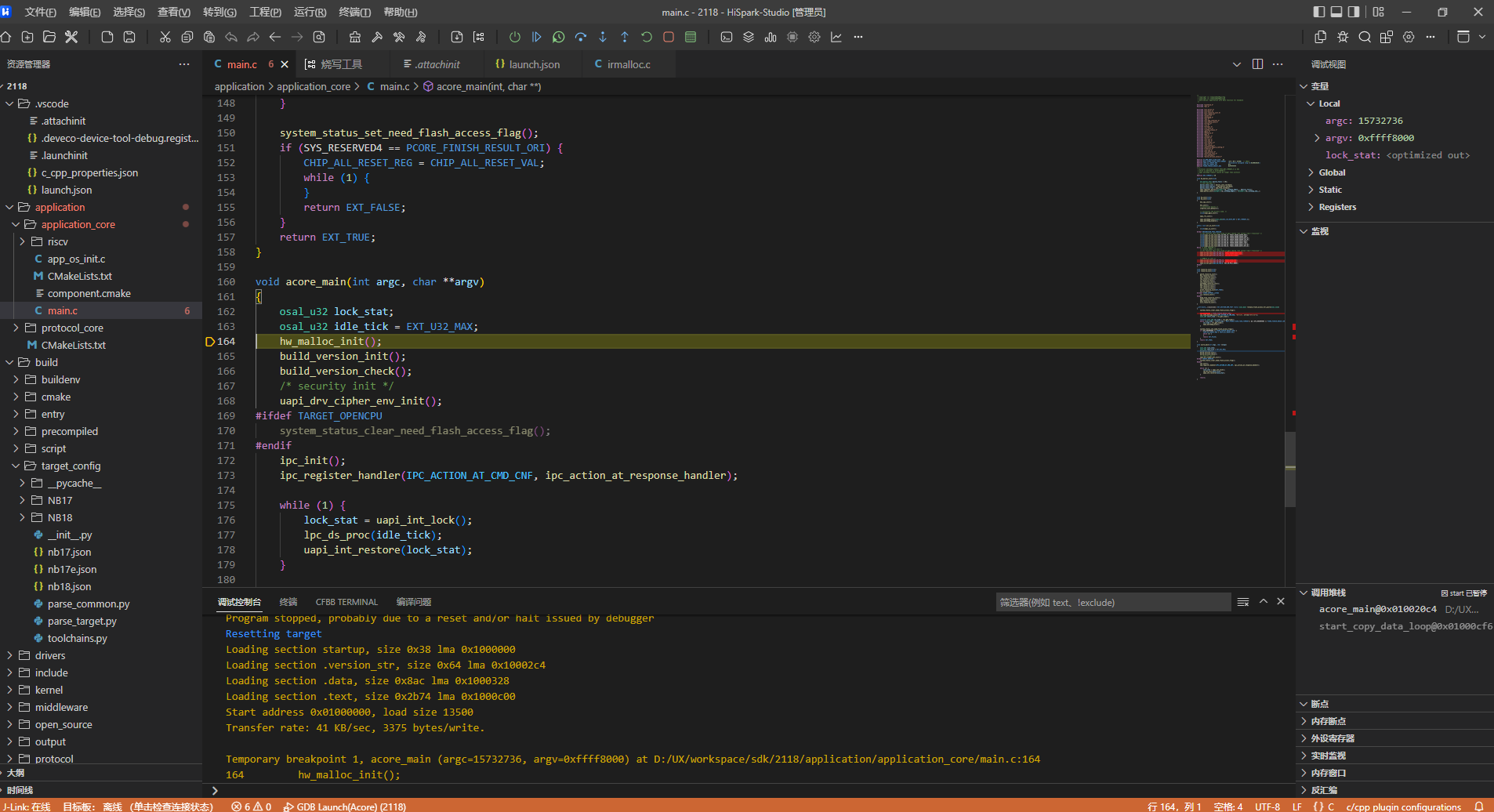Open the bug debug view icon
Viewport: 1494px width, 812px height.
tap(1343, 37)
